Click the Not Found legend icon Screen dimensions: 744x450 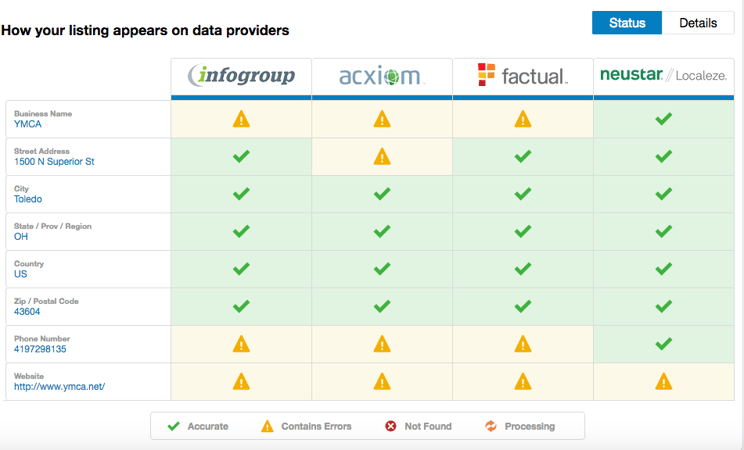click(391, 426)
